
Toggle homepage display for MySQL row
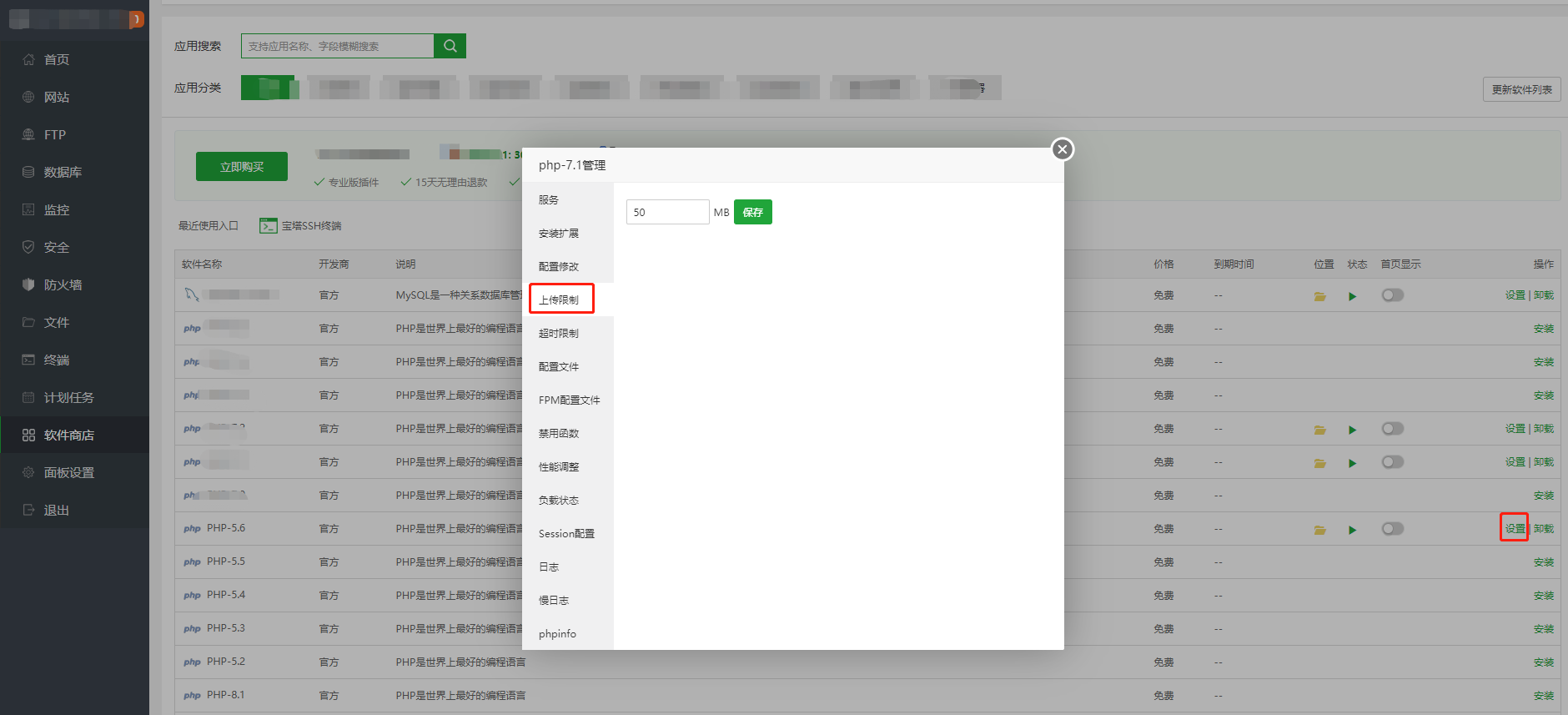coord(1392,295)
